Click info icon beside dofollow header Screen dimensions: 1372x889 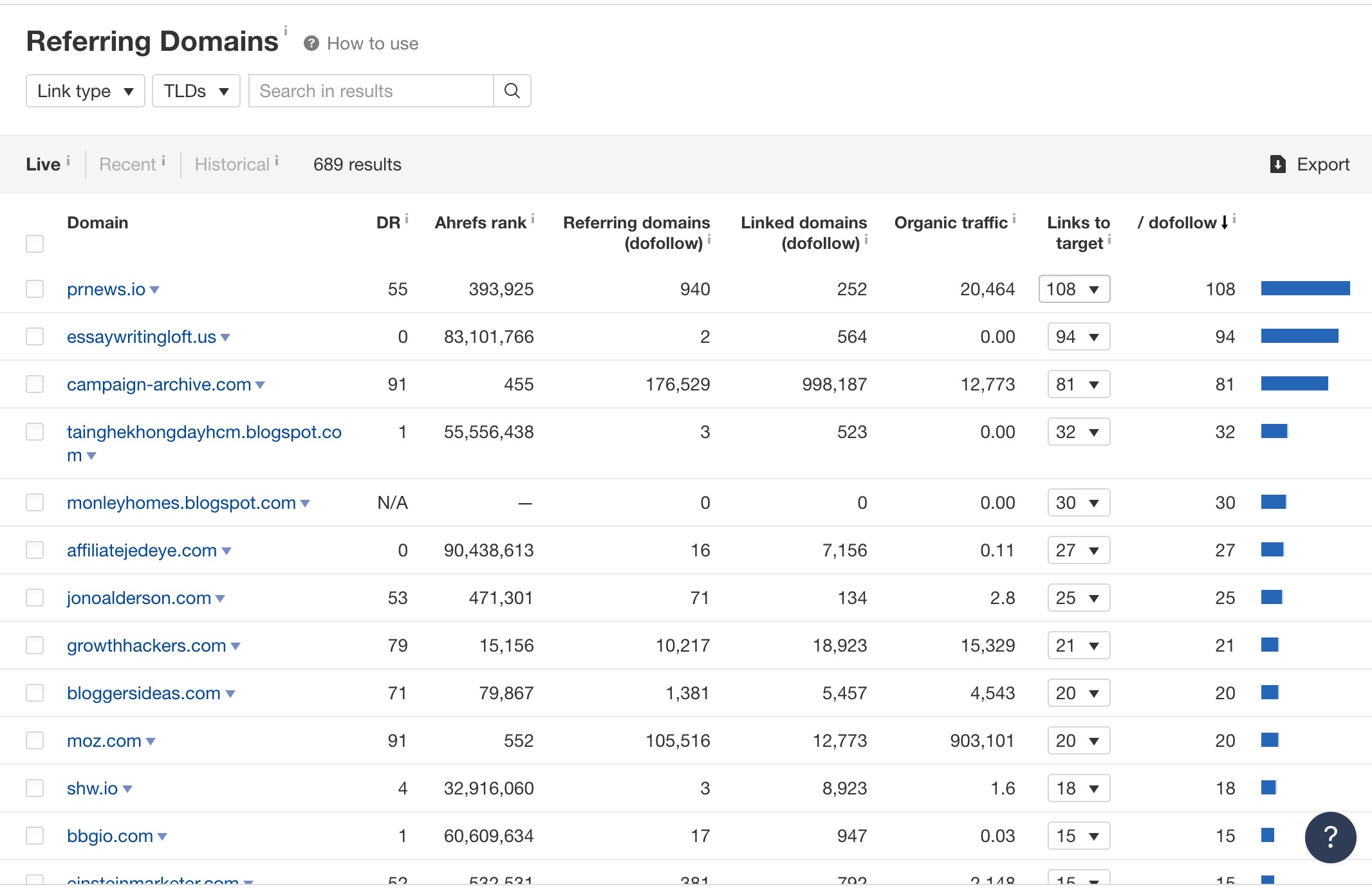[x=1234, y=218]
